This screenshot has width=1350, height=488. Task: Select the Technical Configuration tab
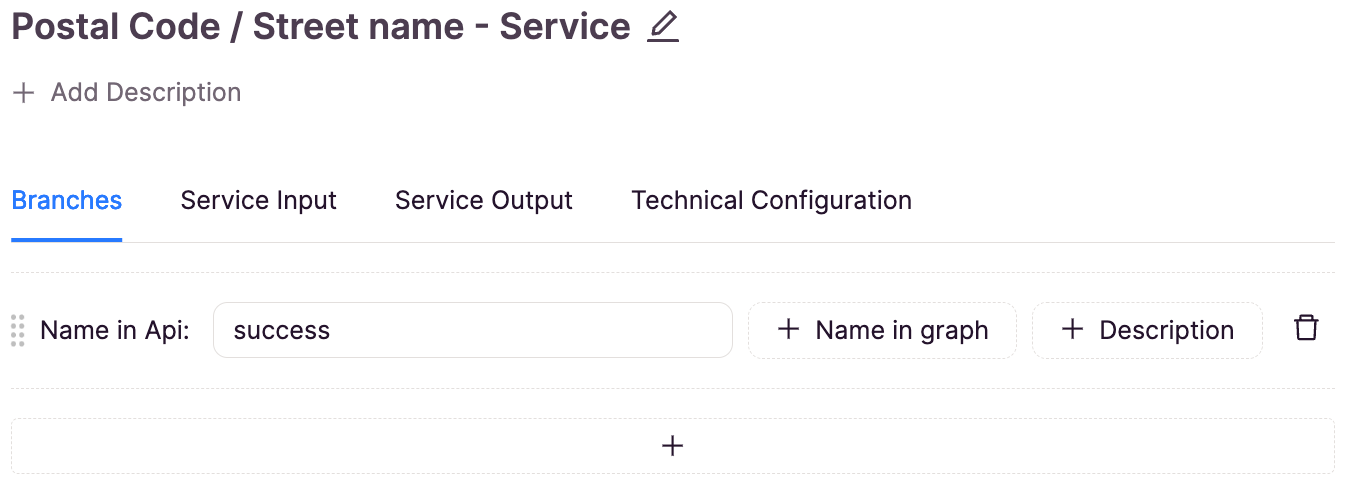click(x=772, y=201)
